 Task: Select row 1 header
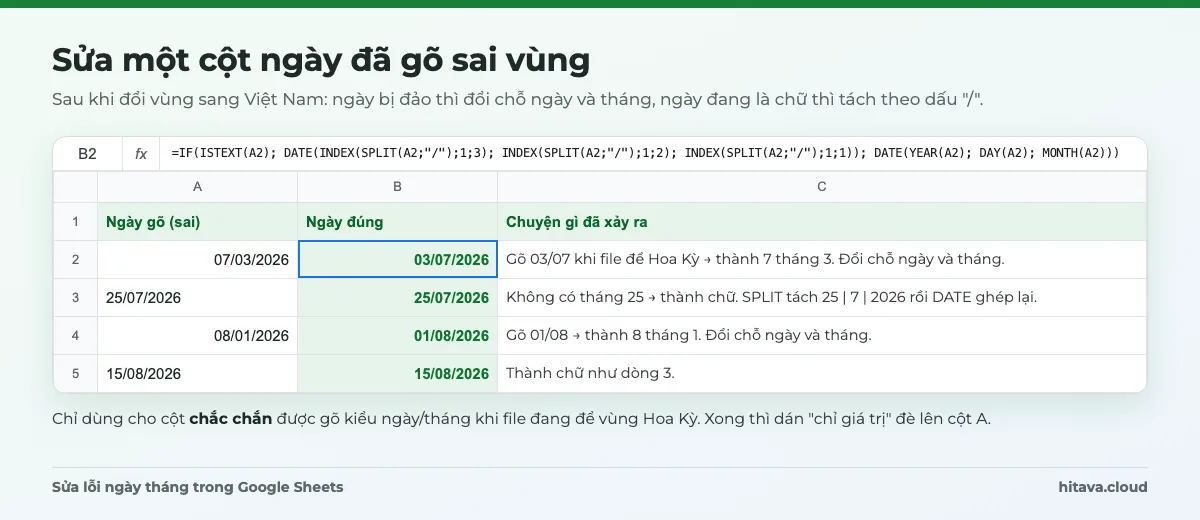click(75, 222)
